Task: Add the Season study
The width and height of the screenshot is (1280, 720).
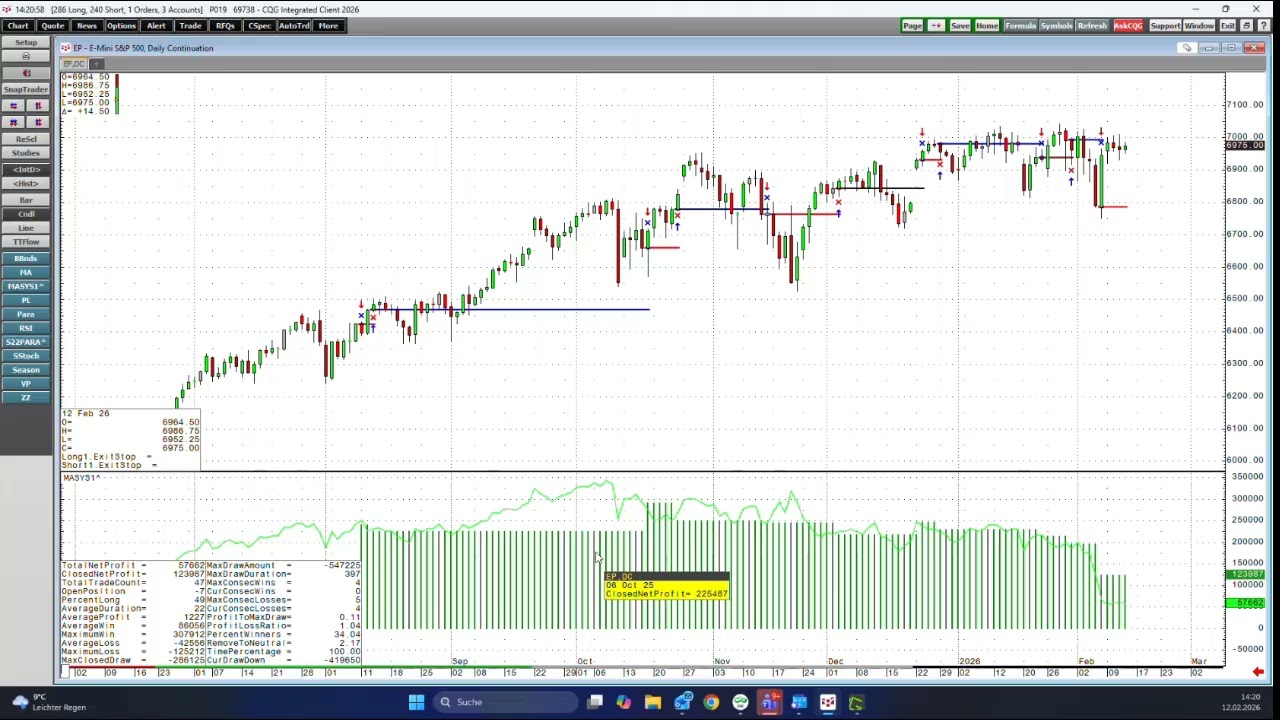Action: pos(26,370)
